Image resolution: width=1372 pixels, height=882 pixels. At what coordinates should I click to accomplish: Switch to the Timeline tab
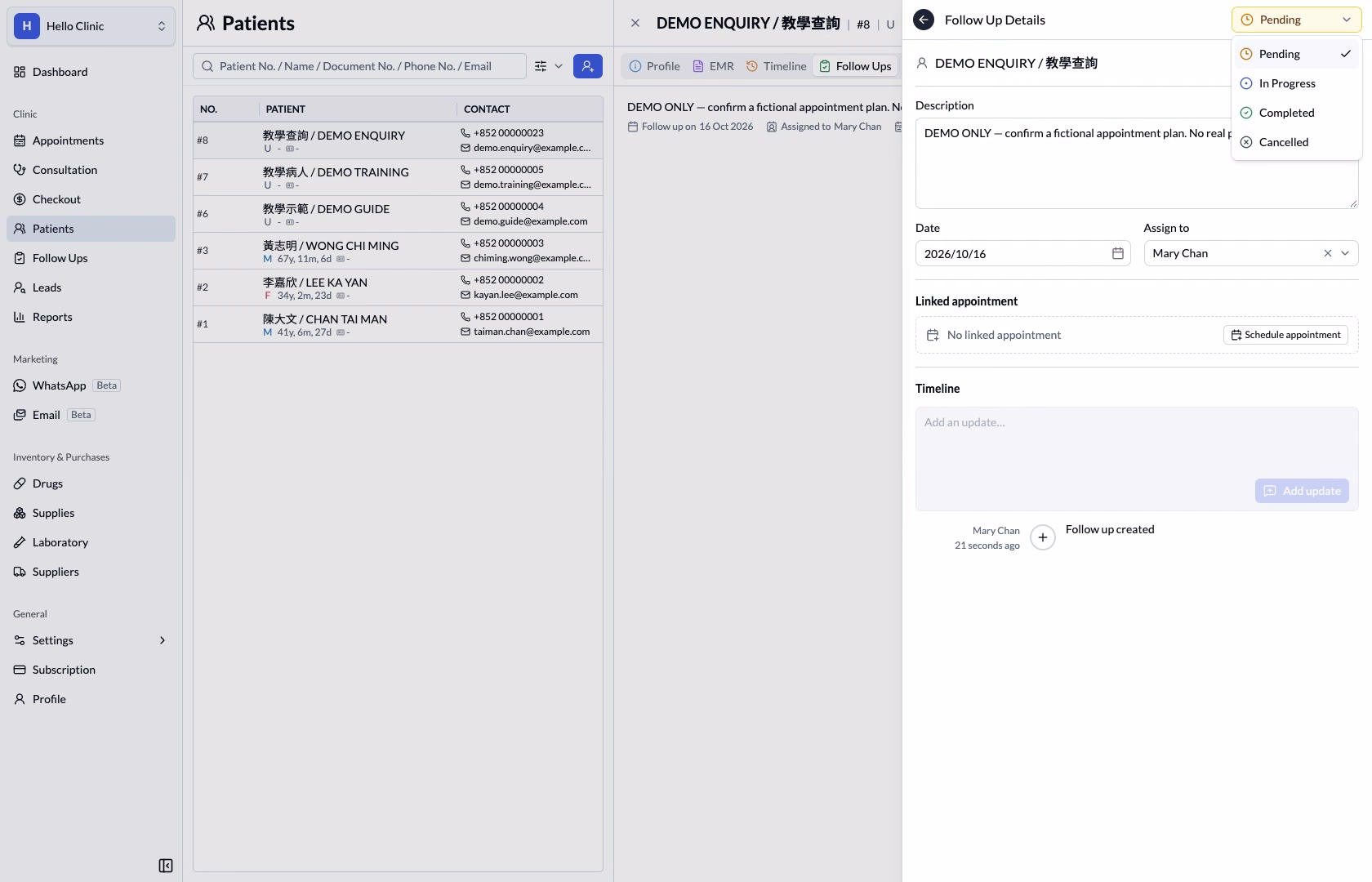pos(776,66)
